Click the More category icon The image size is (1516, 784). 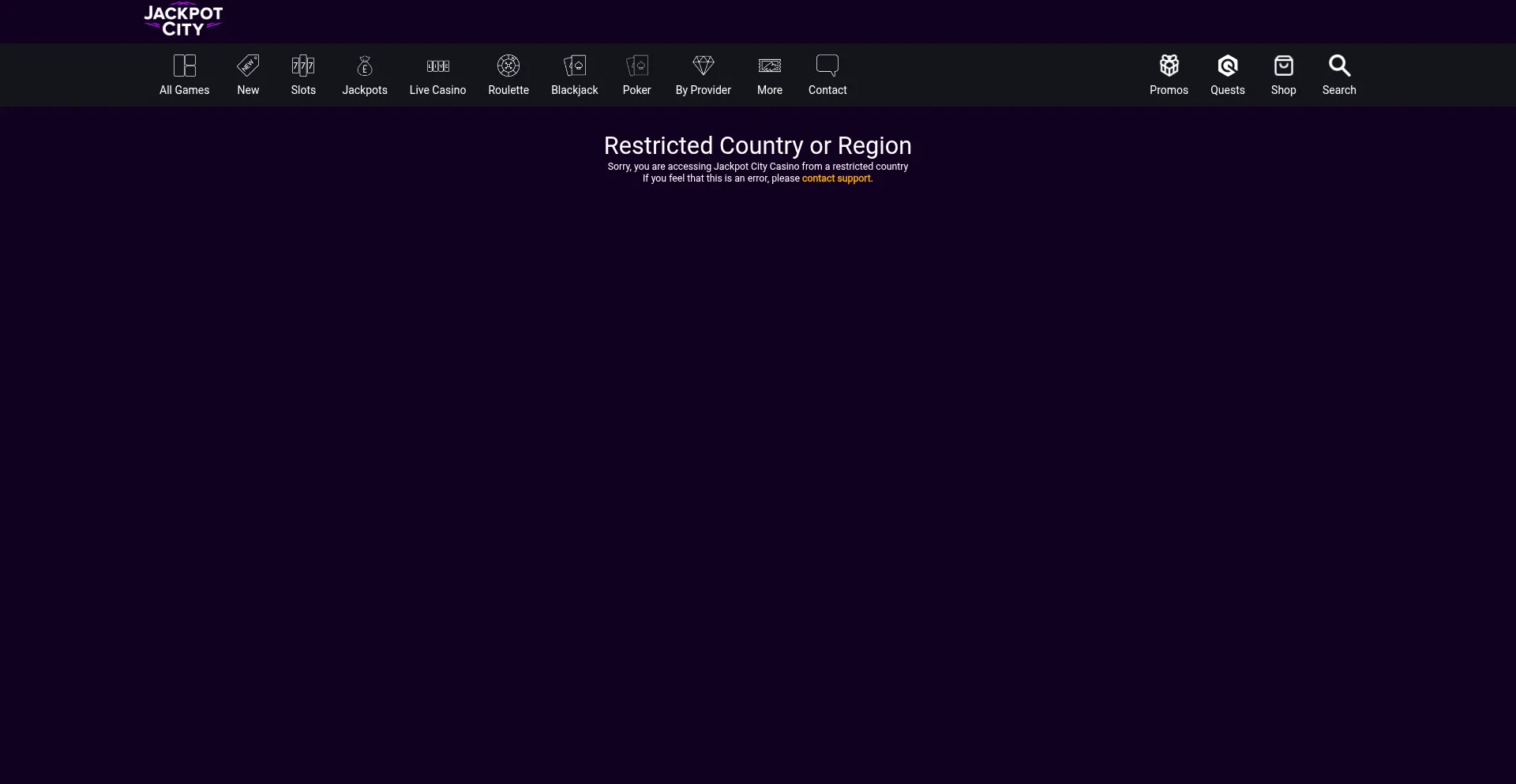point(770,66)
